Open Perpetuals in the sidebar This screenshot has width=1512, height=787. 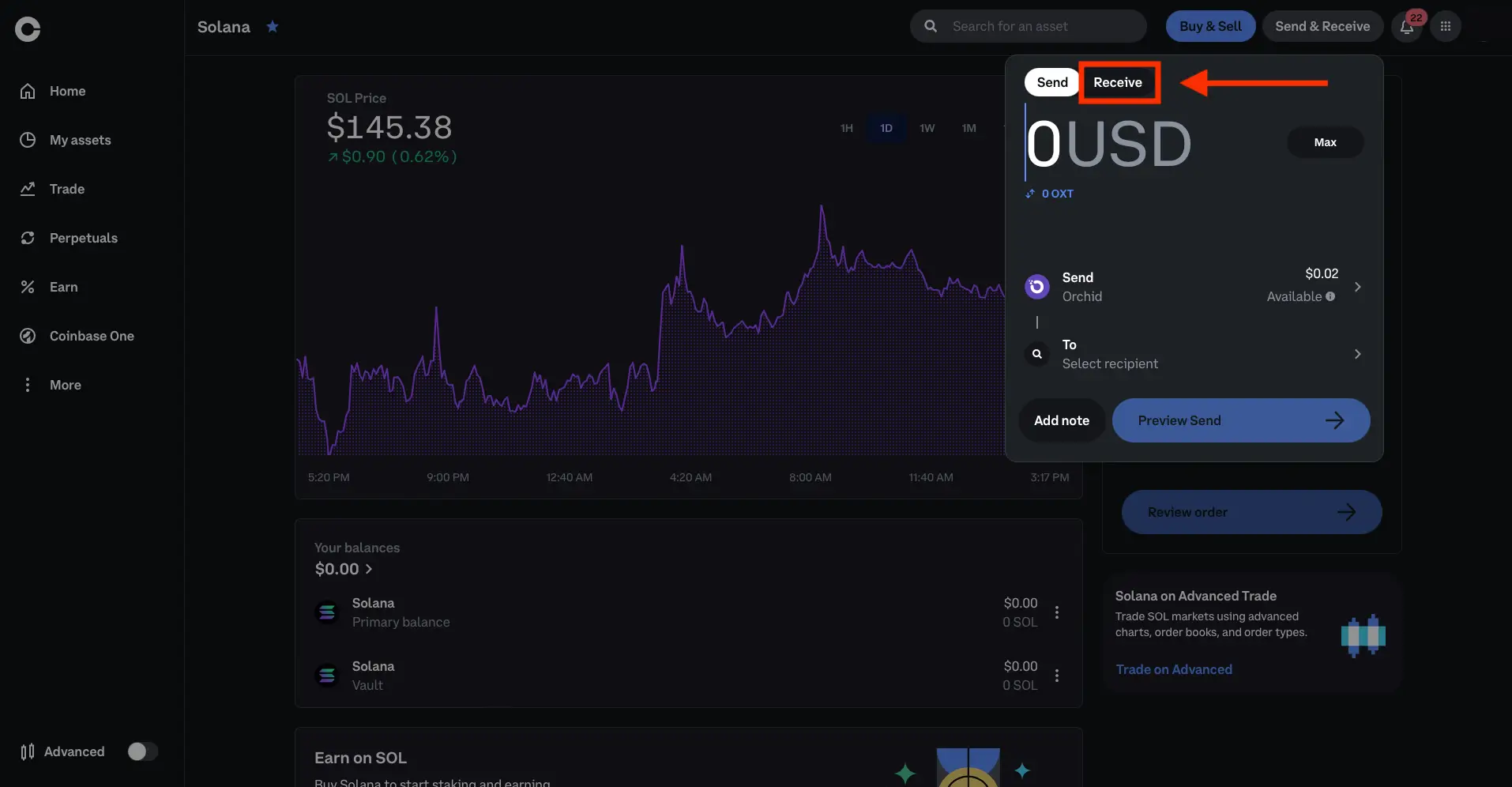69,238
